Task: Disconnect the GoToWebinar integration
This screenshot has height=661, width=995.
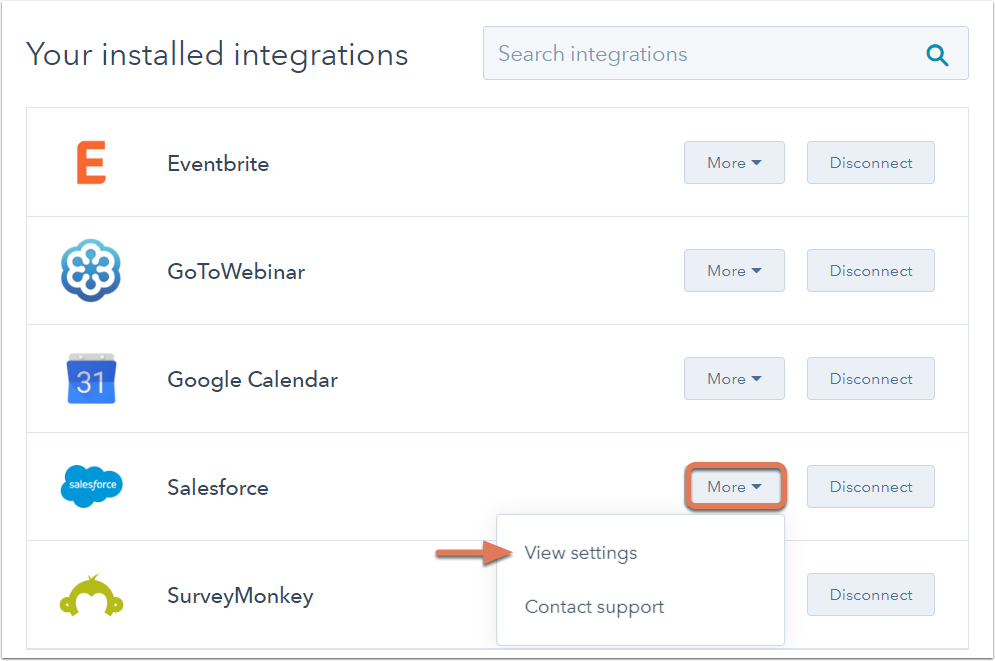Action: pos(871,271)
